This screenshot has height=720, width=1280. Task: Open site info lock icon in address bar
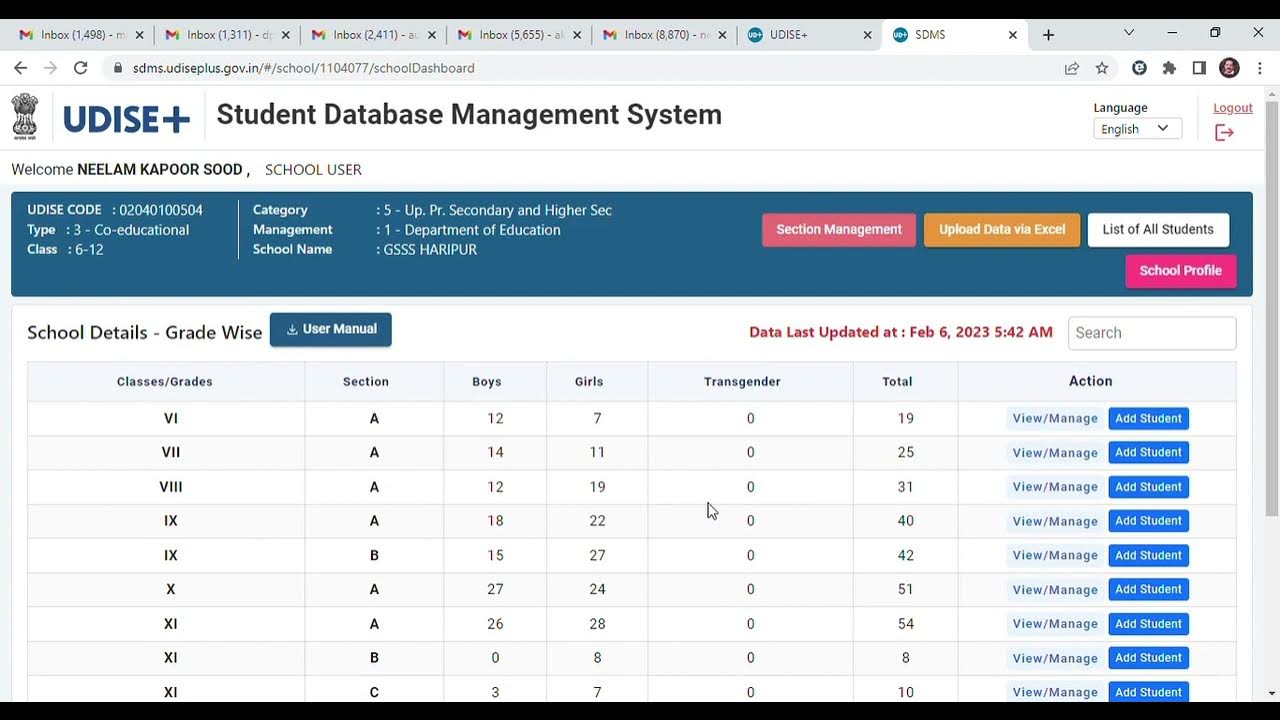(x=118, y=68)
